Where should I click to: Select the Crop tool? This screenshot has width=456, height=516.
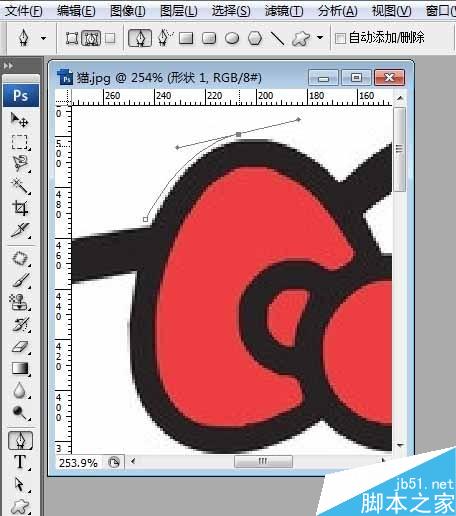(20, 208)
